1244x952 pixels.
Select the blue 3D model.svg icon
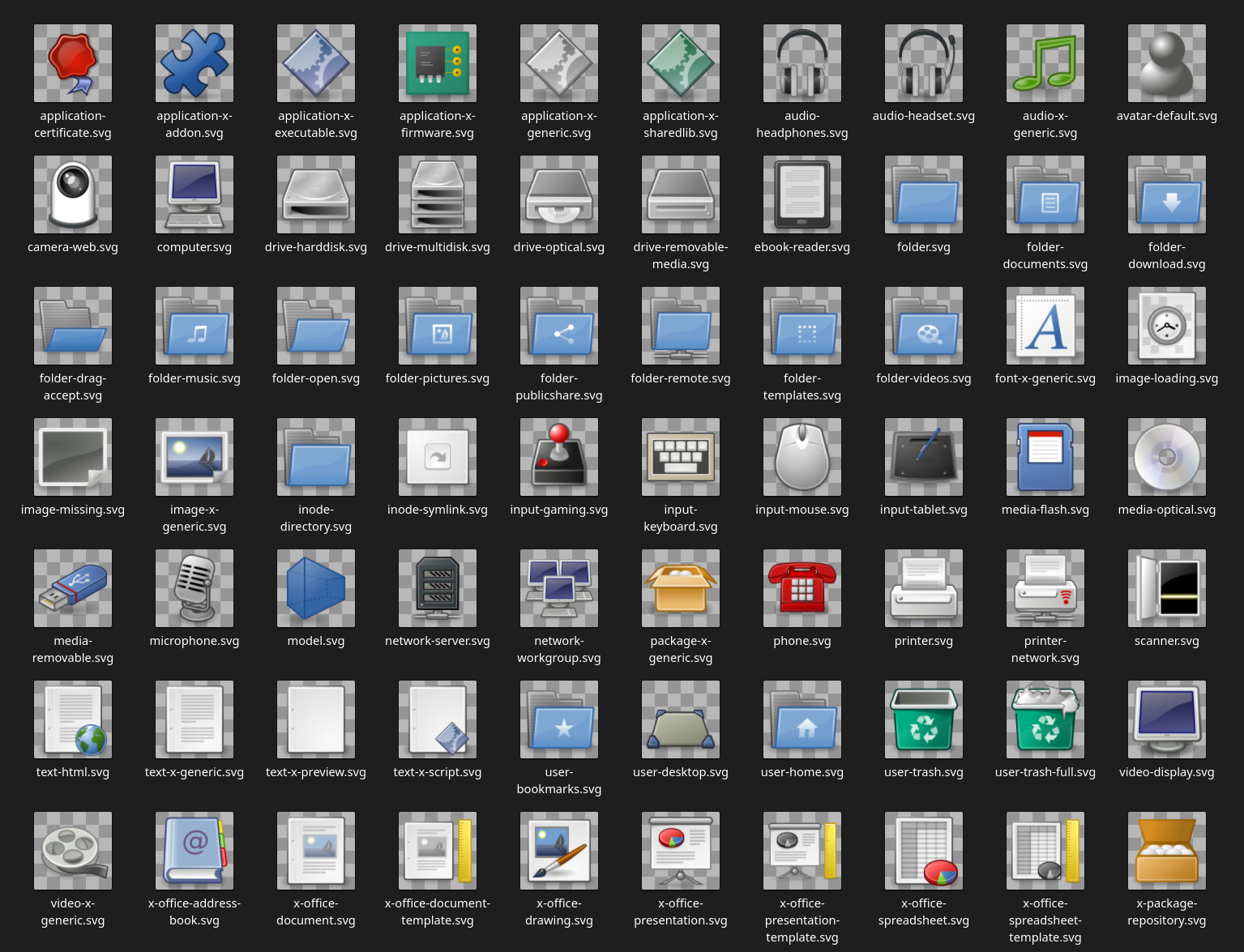[316, 588]
